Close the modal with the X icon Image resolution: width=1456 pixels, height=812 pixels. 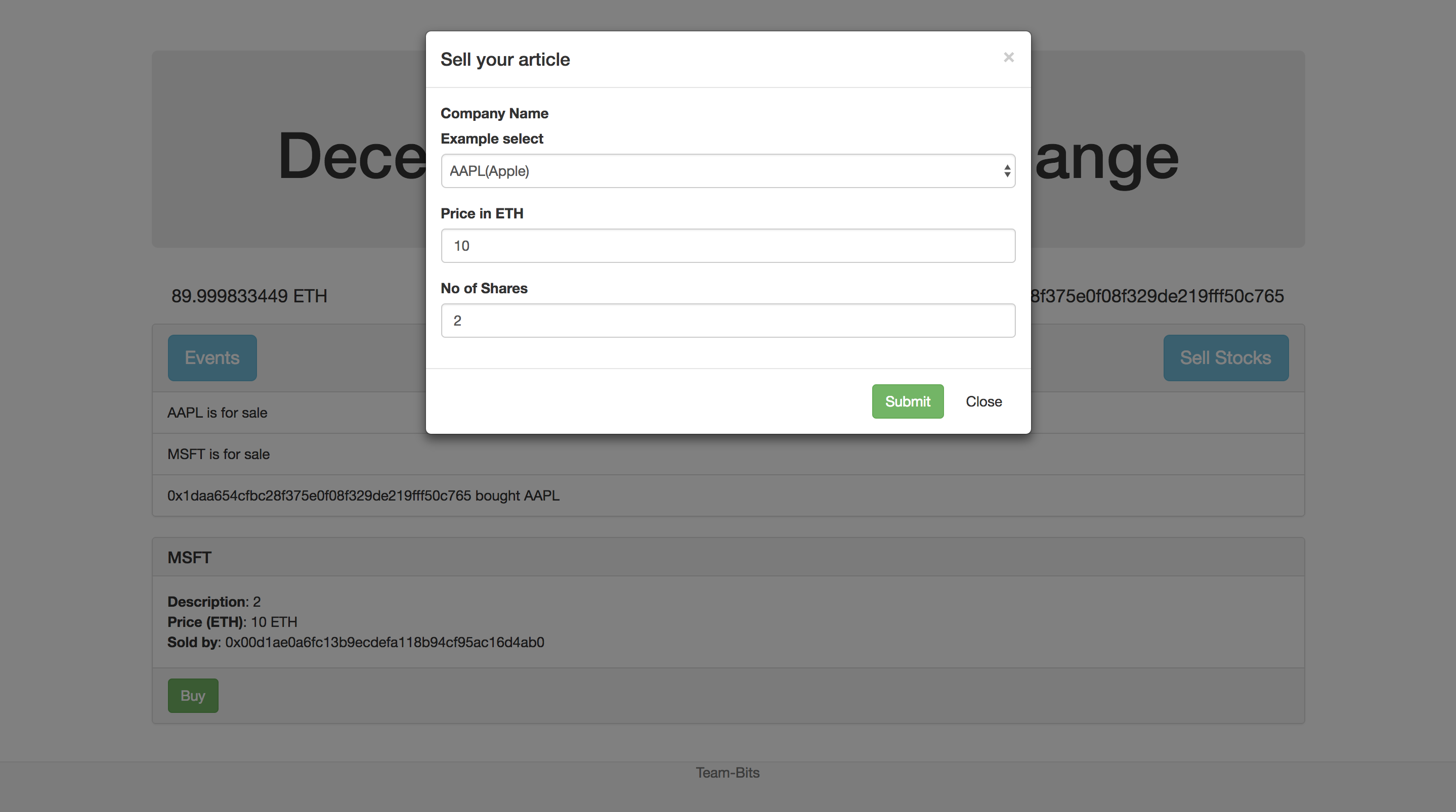click(x=1008, y=57)
